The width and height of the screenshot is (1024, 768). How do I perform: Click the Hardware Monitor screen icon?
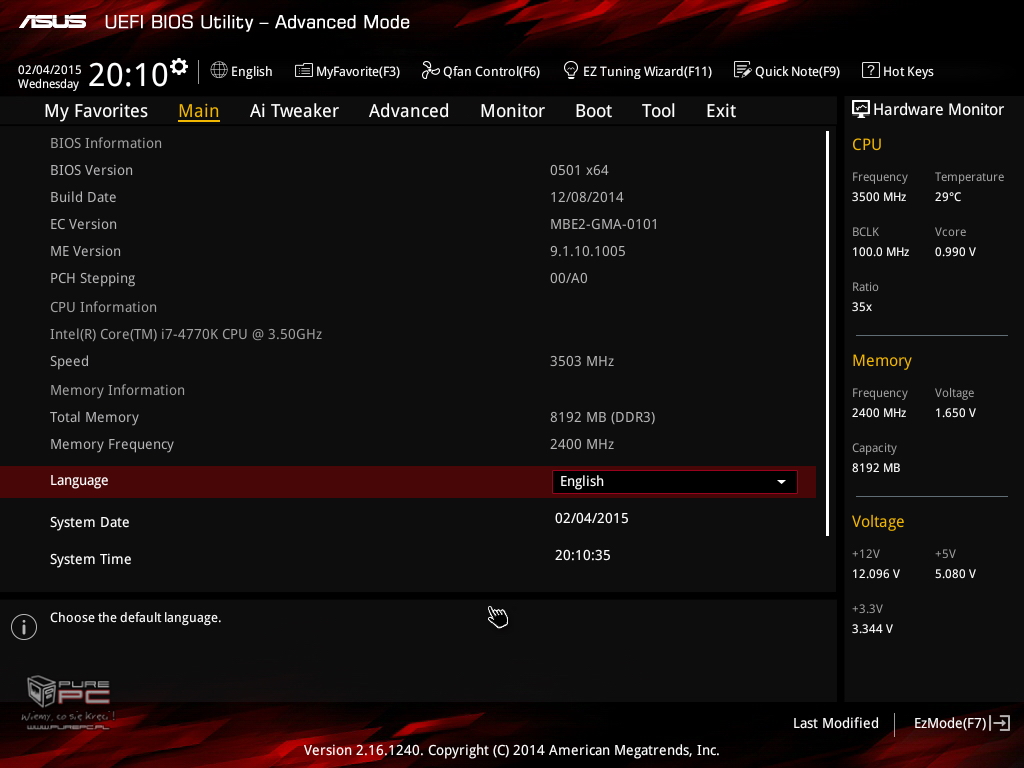click(x=860, y=109)
